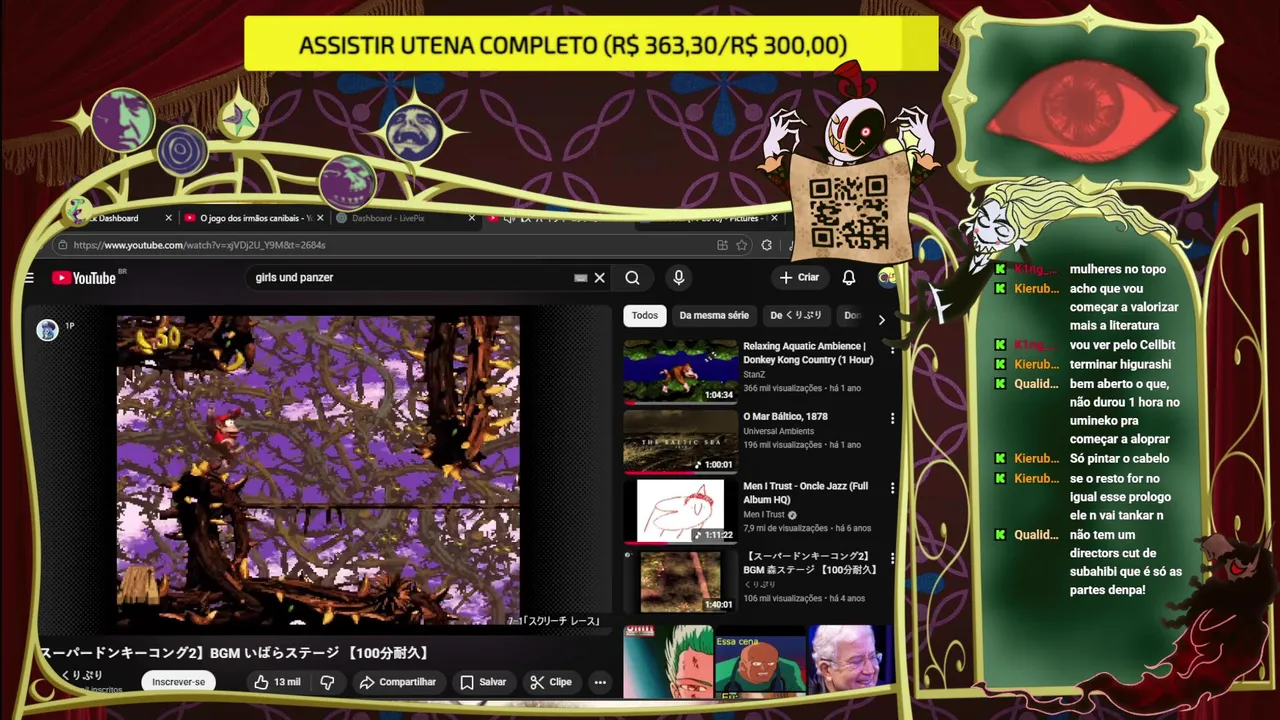Open options for 'O Mar Báltico, 1878'
The height and width of the screenshot is (720, 1280).
(892, 419)
